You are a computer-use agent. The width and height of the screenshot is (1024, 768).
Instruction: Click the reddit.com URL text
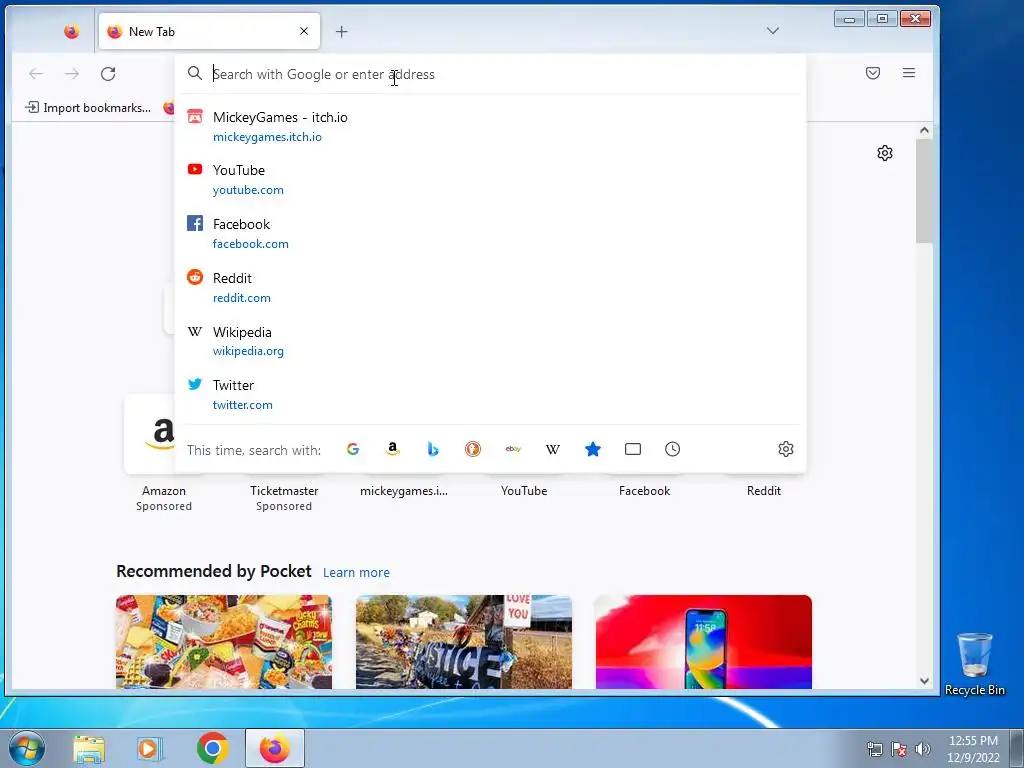(242, 298)
